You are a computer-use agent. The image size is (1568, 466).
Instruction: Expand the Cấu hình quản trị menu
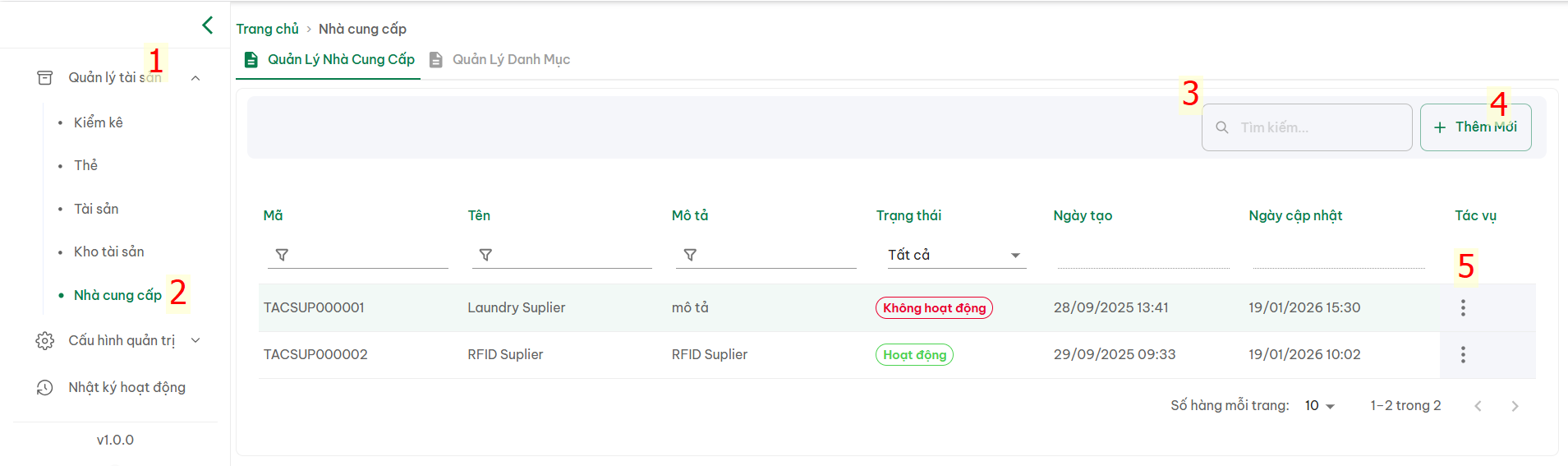(195, 340)
